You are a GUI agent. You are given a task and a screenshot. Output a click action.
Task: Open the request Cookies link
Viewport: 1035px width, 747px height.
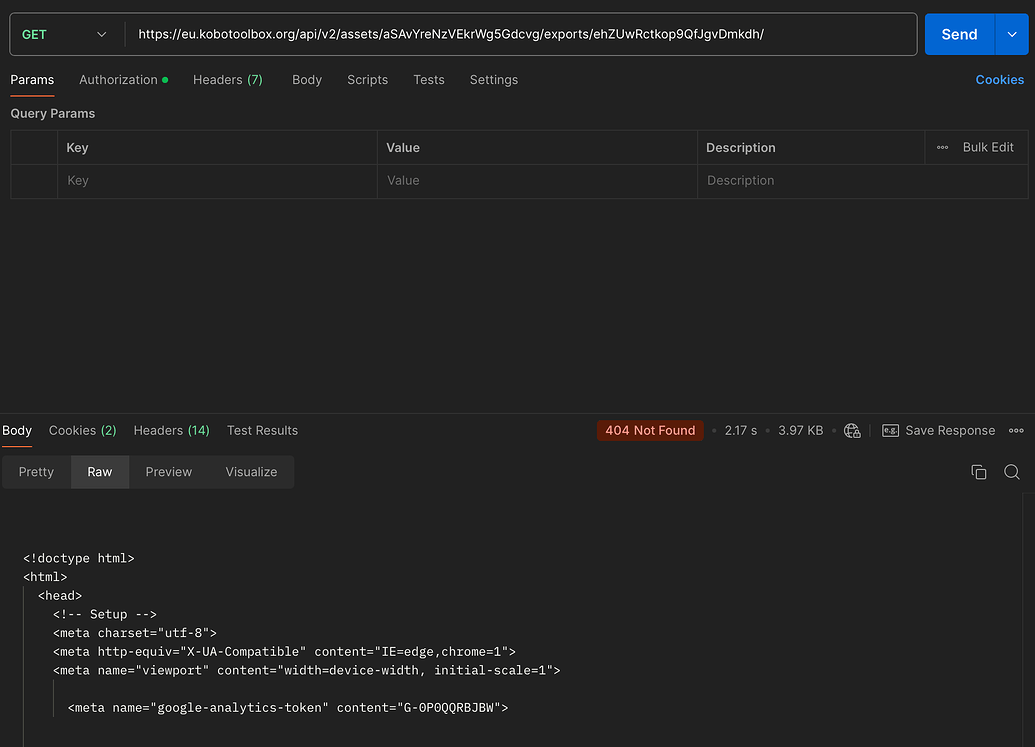[x=999, y=79]
